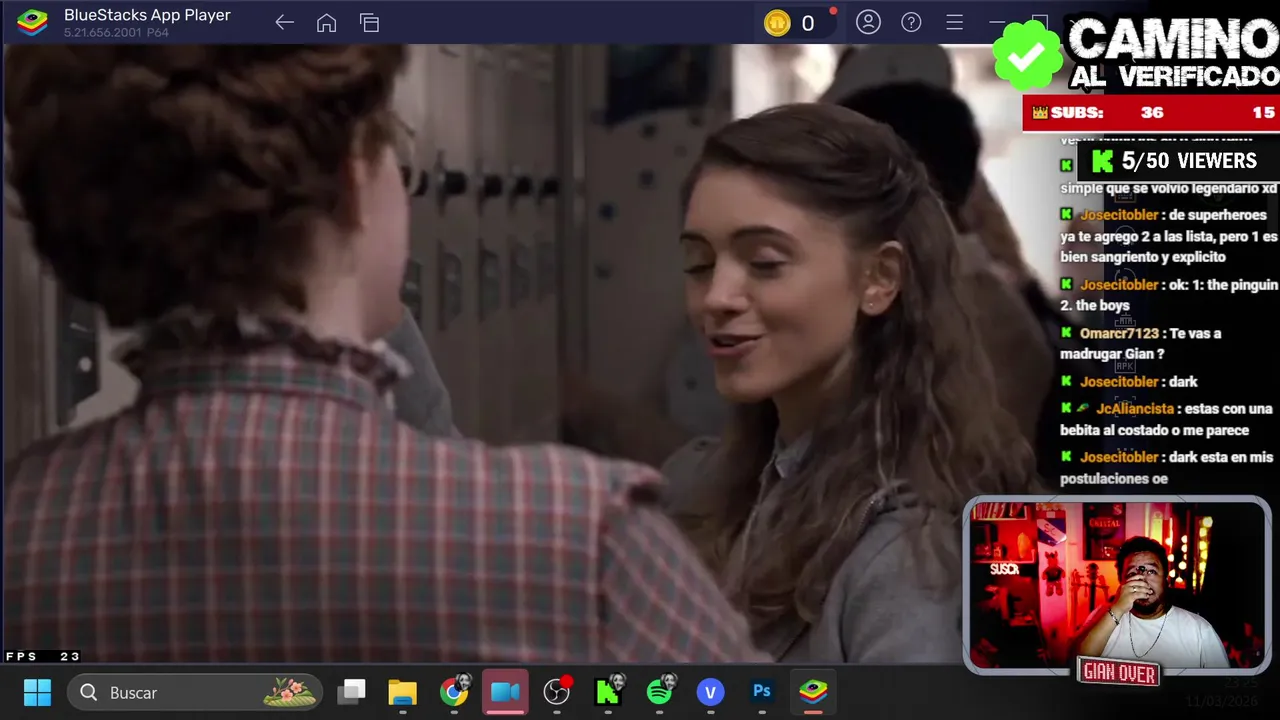The width and height of the screenshot is (1280, 720).
Task: Click username JcAliancista in chat
Action: pyautogui.click(x=1135, y=408)
